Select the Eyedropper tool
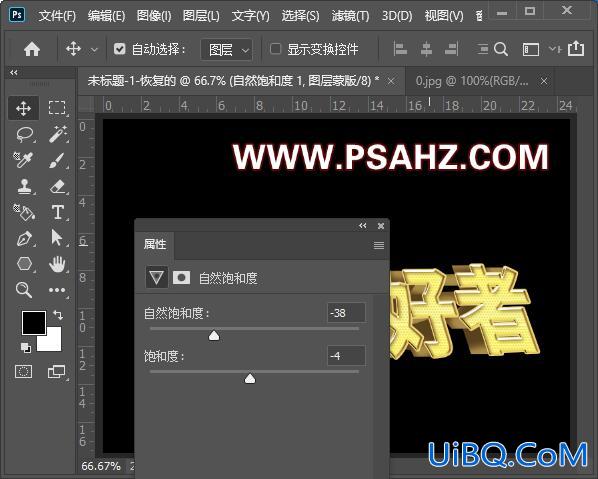 click(x=24, y=160)
